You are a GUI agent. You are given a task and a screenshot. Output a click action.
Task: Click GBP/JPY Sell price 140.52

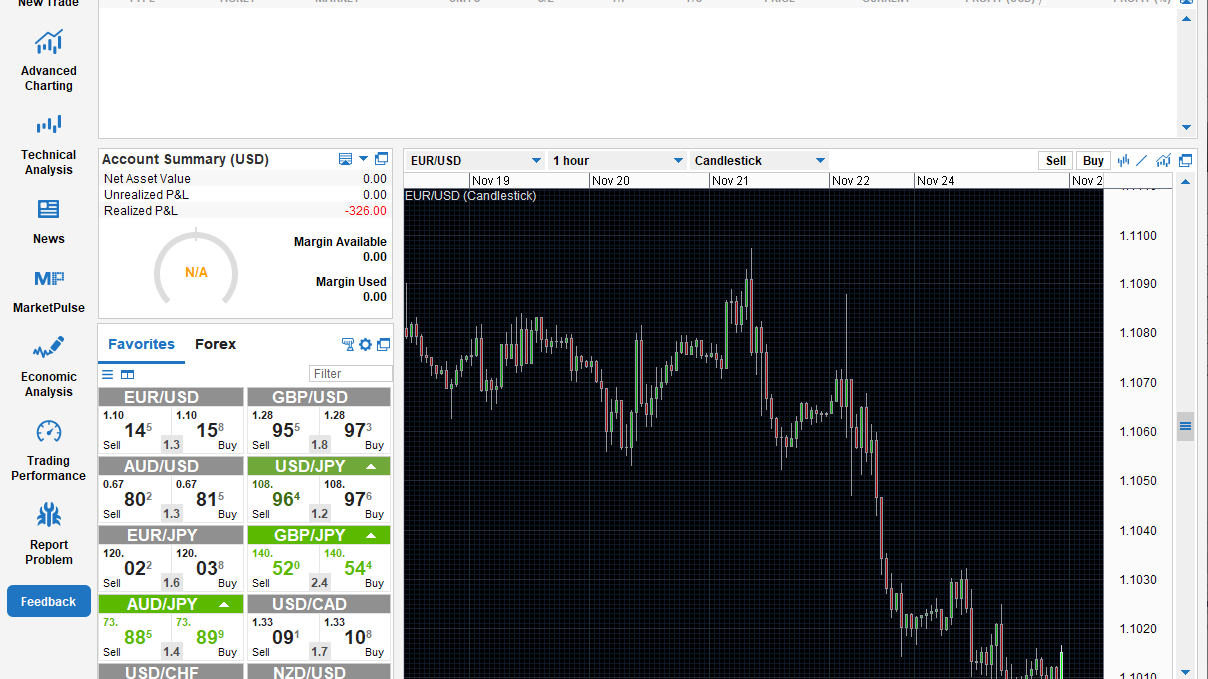coord(284,568)
